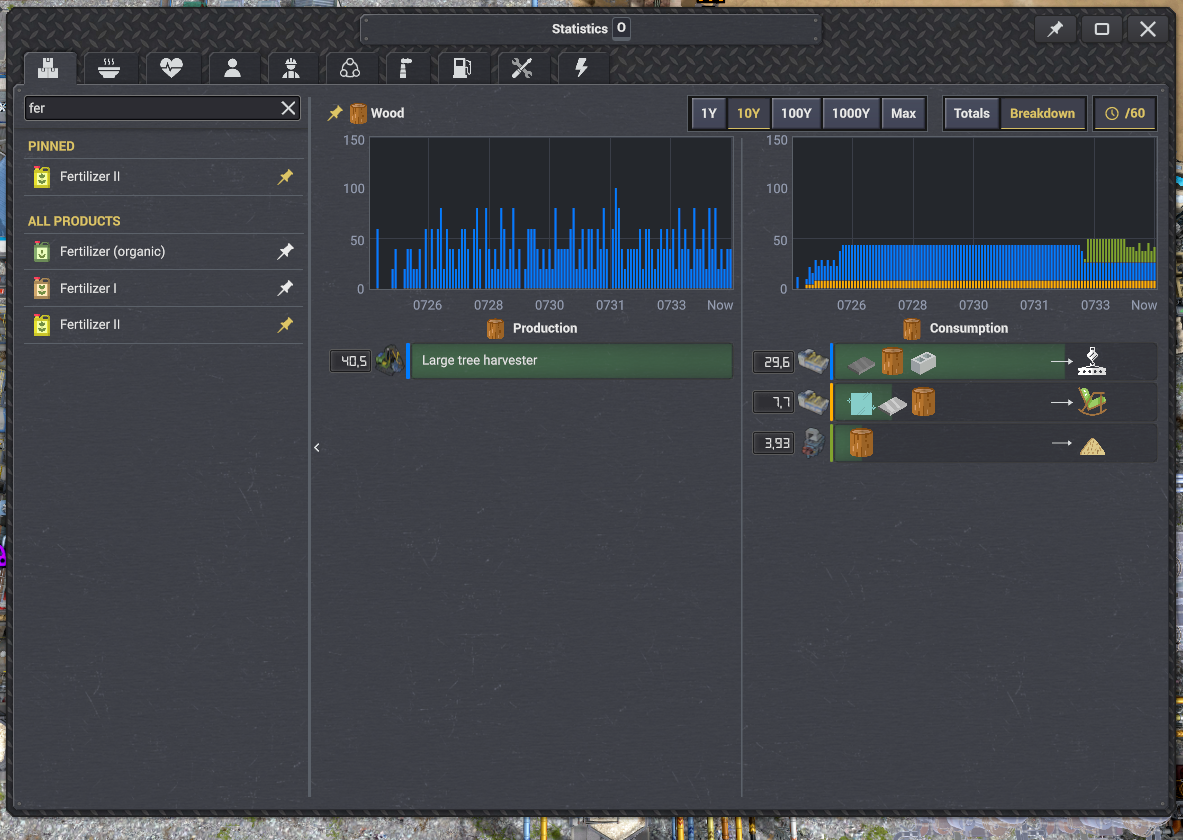Click the assembly machine icon beside 7,7
The image size is (1183, 840).
click(x=813, y=402)
